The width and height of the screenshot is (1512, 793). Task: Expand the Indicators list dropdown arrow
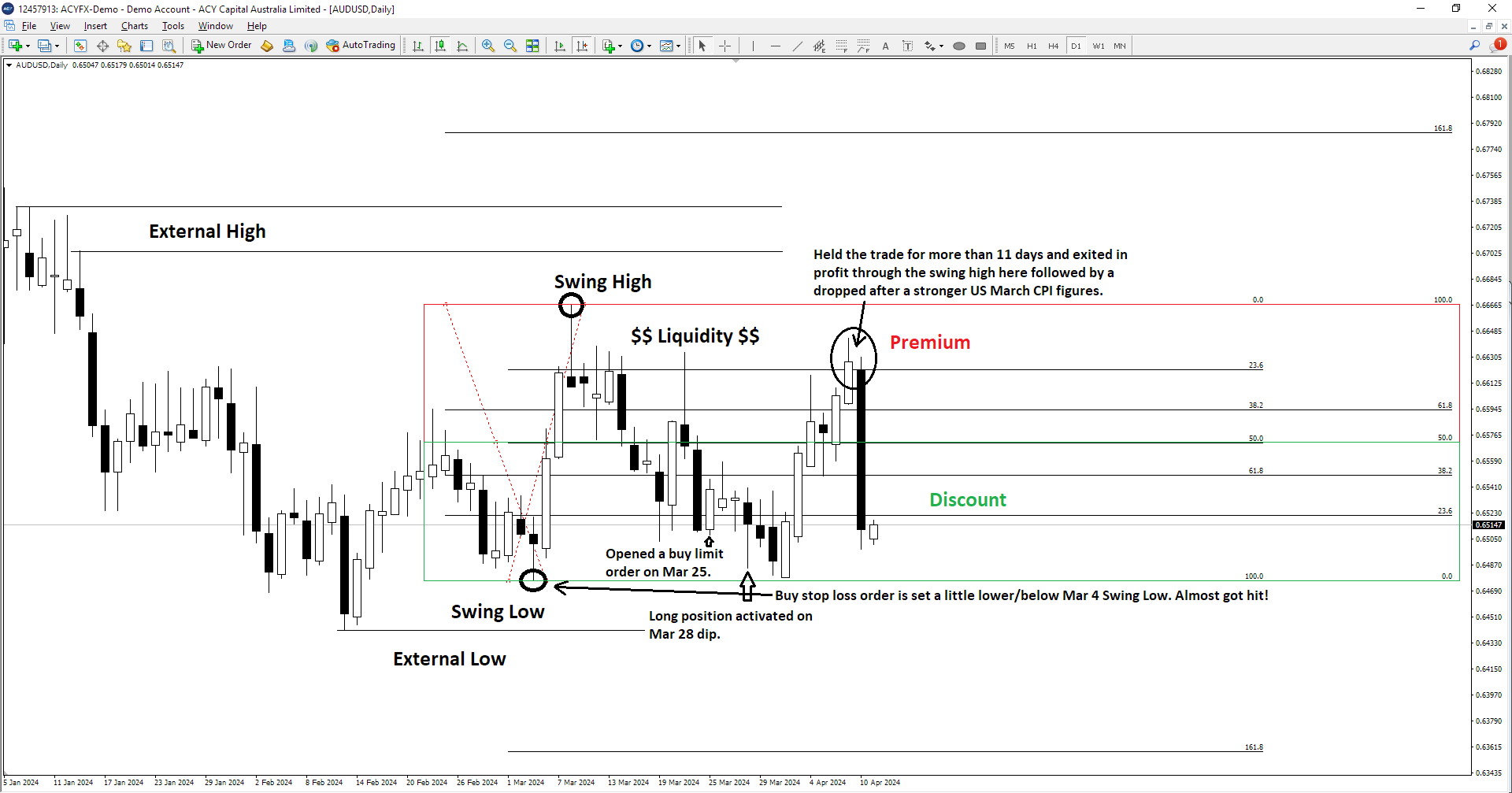point(621,46)
